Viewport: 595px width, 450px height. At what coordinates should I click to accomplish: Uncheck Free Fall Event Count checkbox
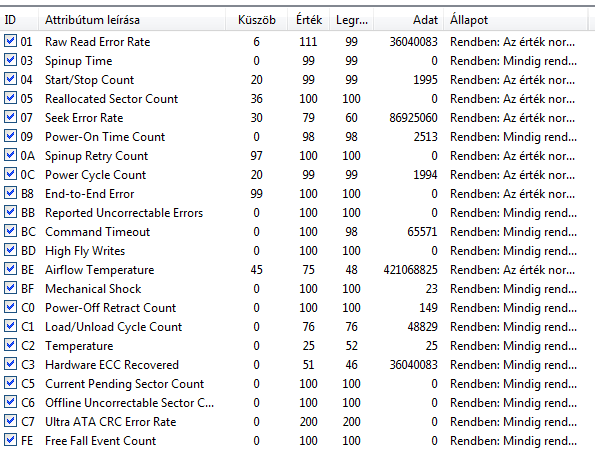(10, 439)
